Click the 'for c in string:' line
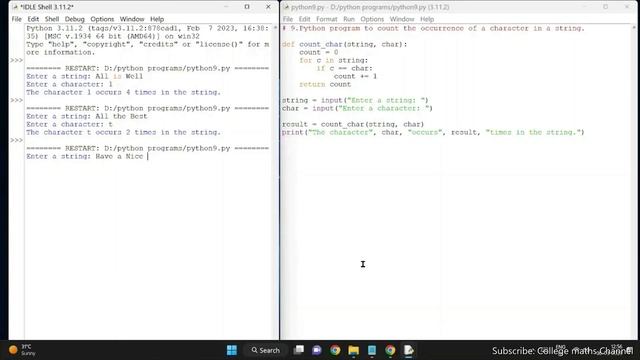Image resolution: width=640 pixels, height=360 pixels. point(333,60)
